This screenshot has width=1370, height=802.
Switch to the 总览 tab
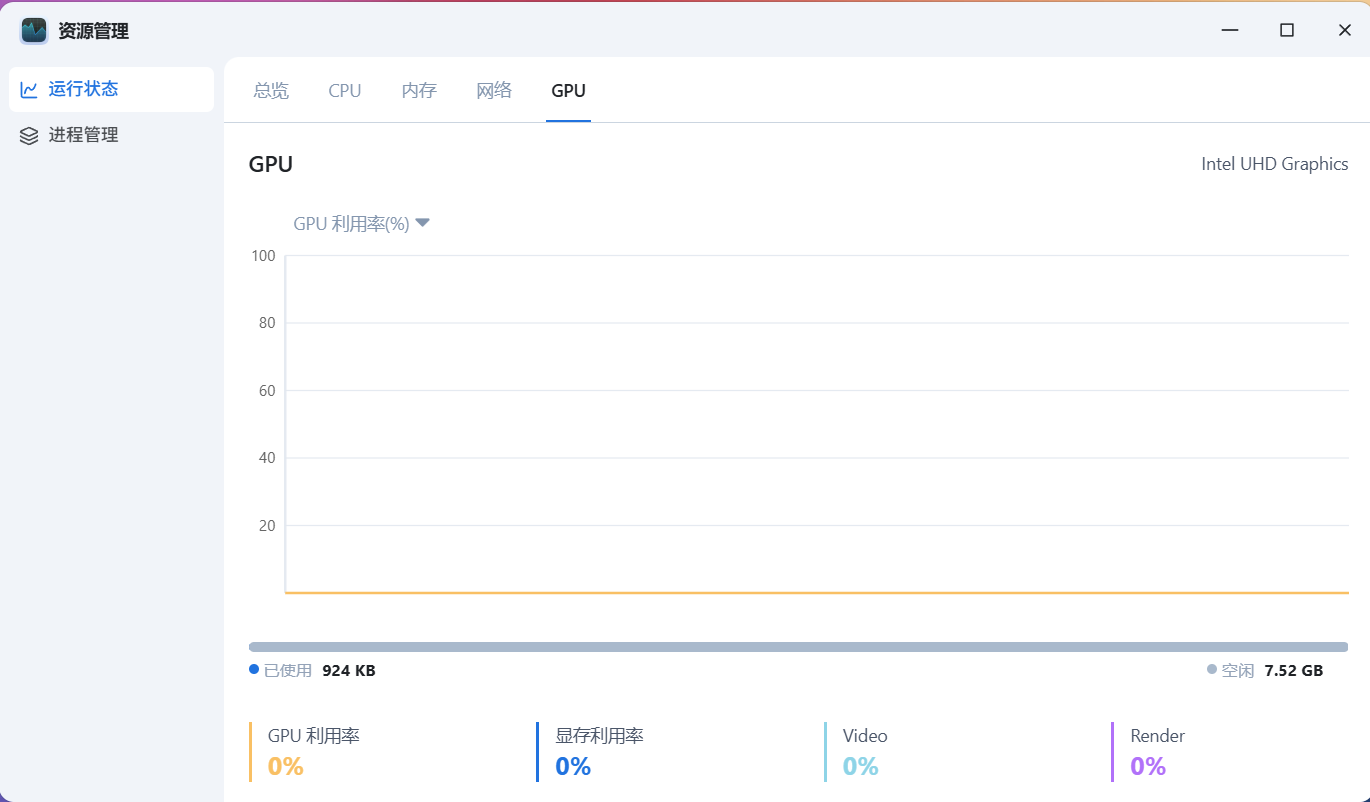[271, 91]
